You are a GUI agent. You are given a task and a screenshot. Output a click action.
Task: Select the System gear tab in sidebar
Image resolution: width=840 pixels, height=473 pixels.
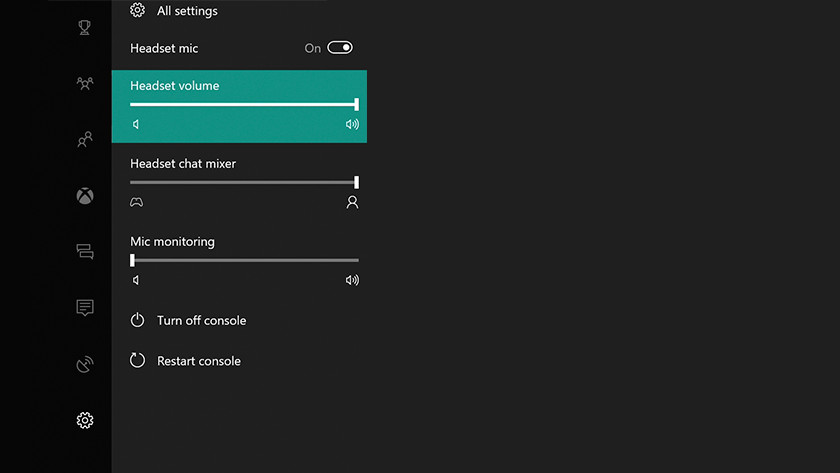(85, 420)
